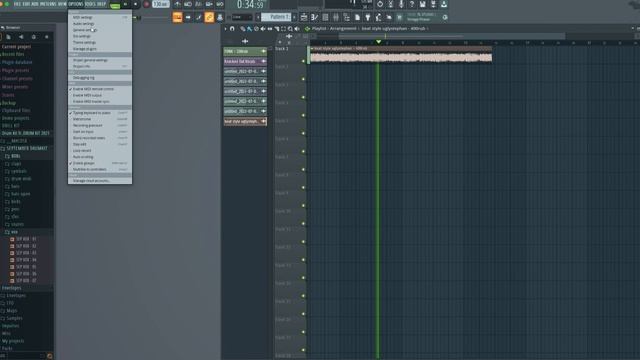Click the save project disk icon

(x=422, y=4)
